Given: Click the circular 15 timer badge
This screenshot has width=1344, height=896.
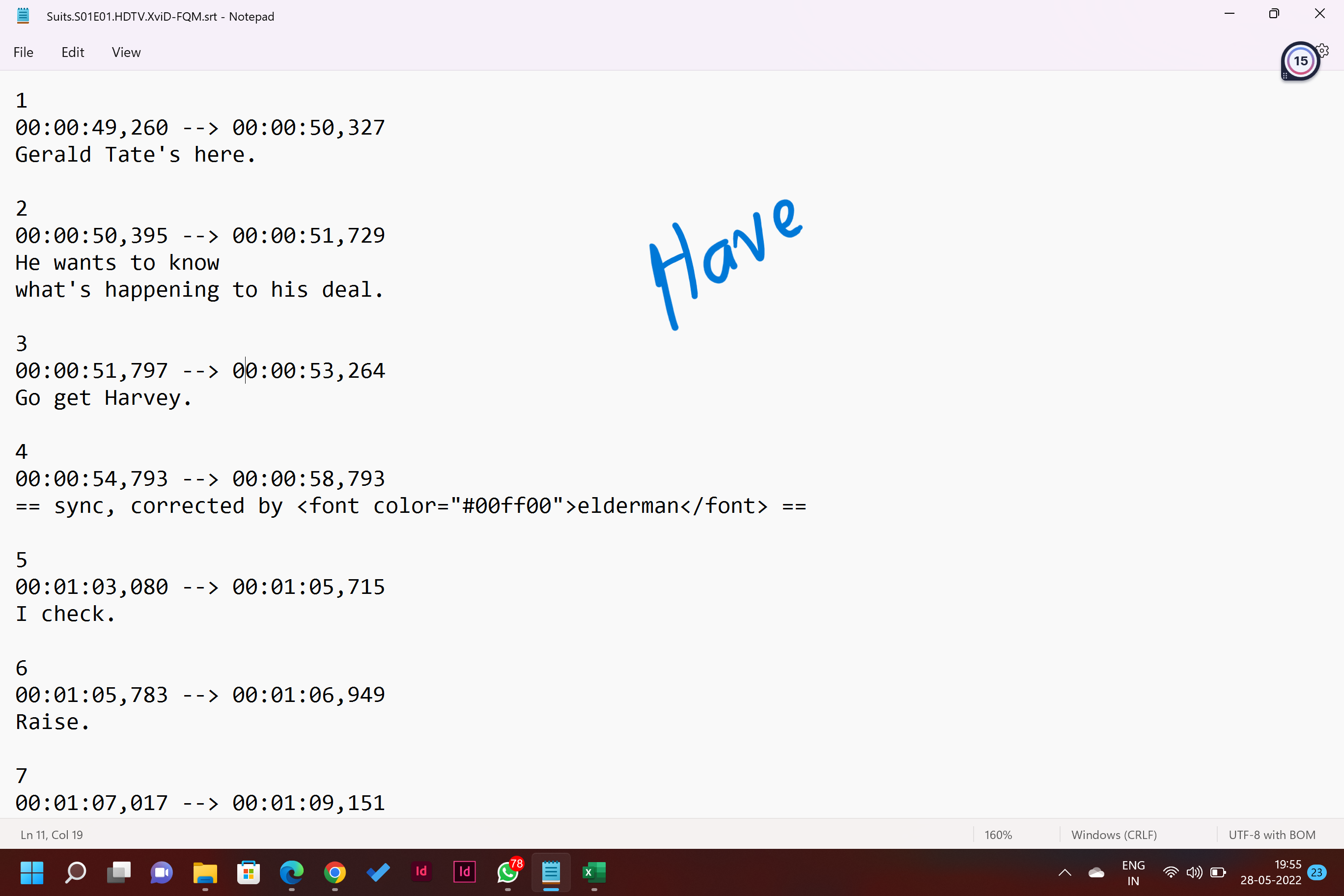Looking at the screenshot, I should click(x=1300, y=61).
